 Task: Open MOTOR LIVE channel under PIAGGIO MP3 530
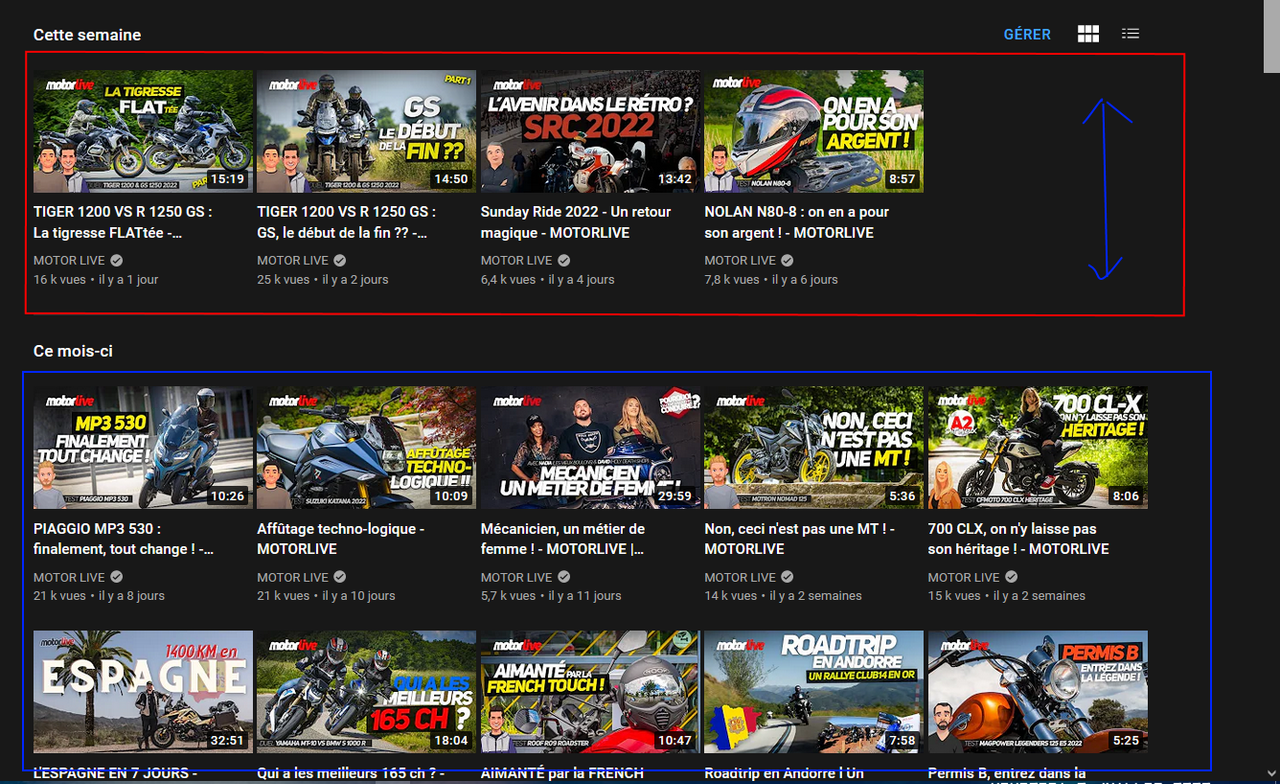click(x=69, y=577)
